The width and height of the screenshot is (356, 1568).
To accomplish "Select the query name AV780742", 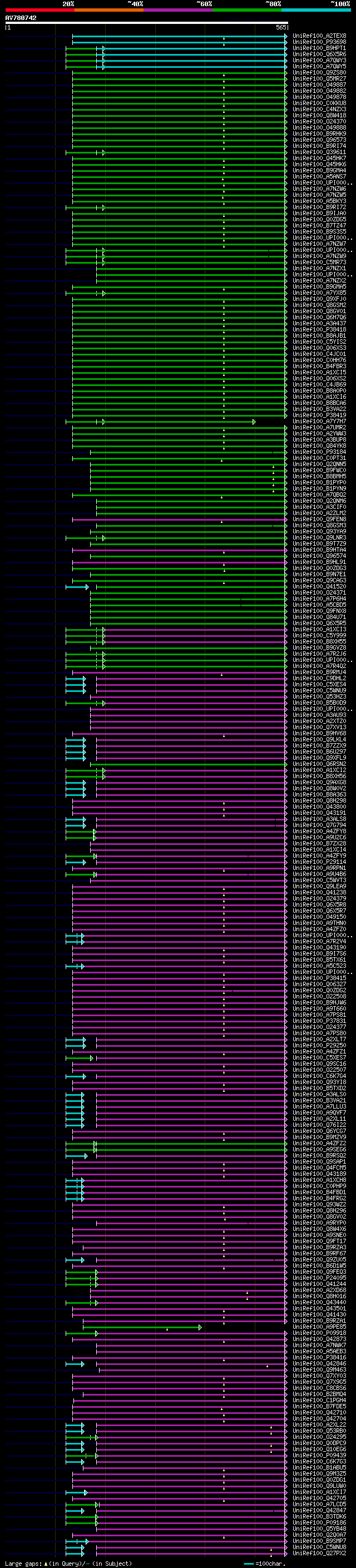I will 21,18.
